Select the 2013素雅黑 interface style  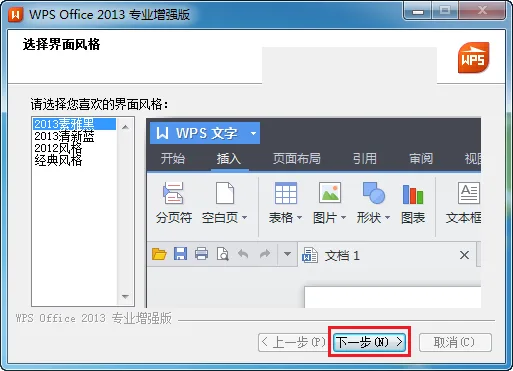pos(74,124)
